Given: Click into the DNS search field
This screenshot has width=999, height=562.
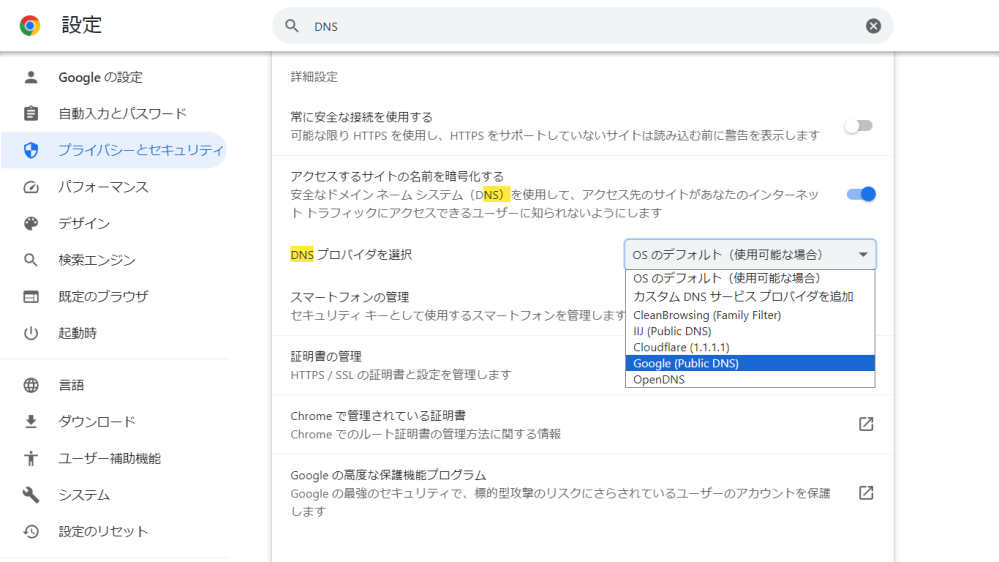Looking at the screenshot, I should 582,26.
